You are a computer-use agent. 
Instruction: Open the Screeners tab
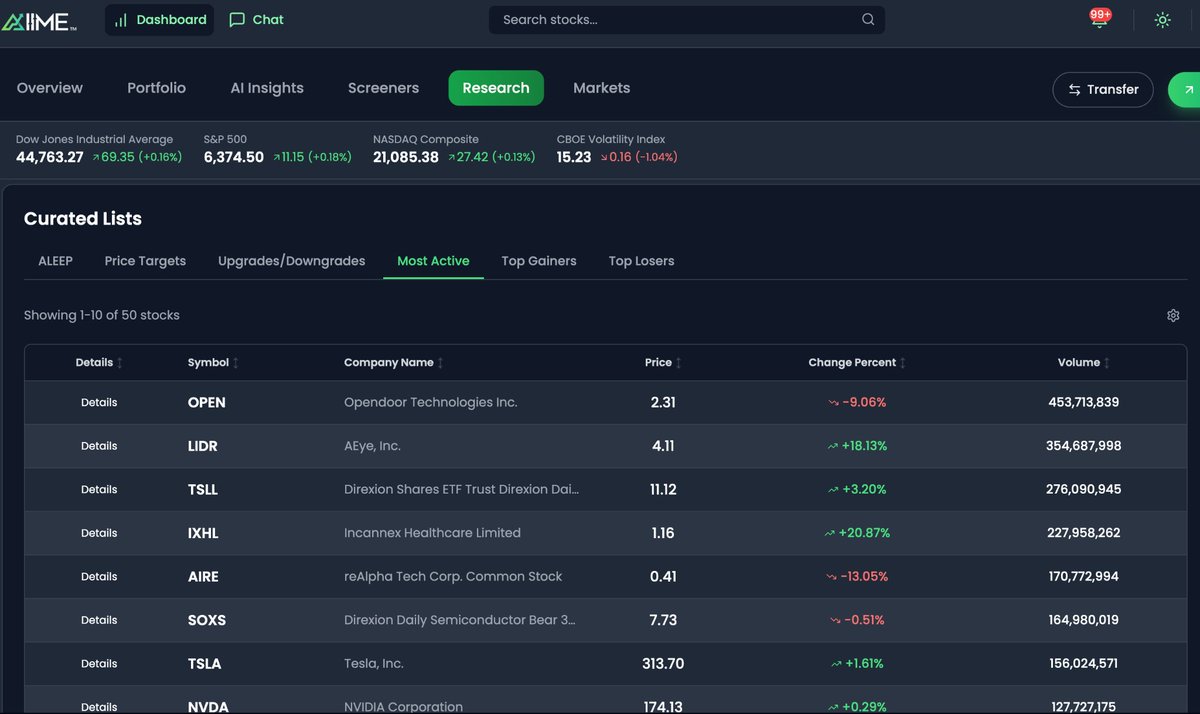[x=383, y=88]
